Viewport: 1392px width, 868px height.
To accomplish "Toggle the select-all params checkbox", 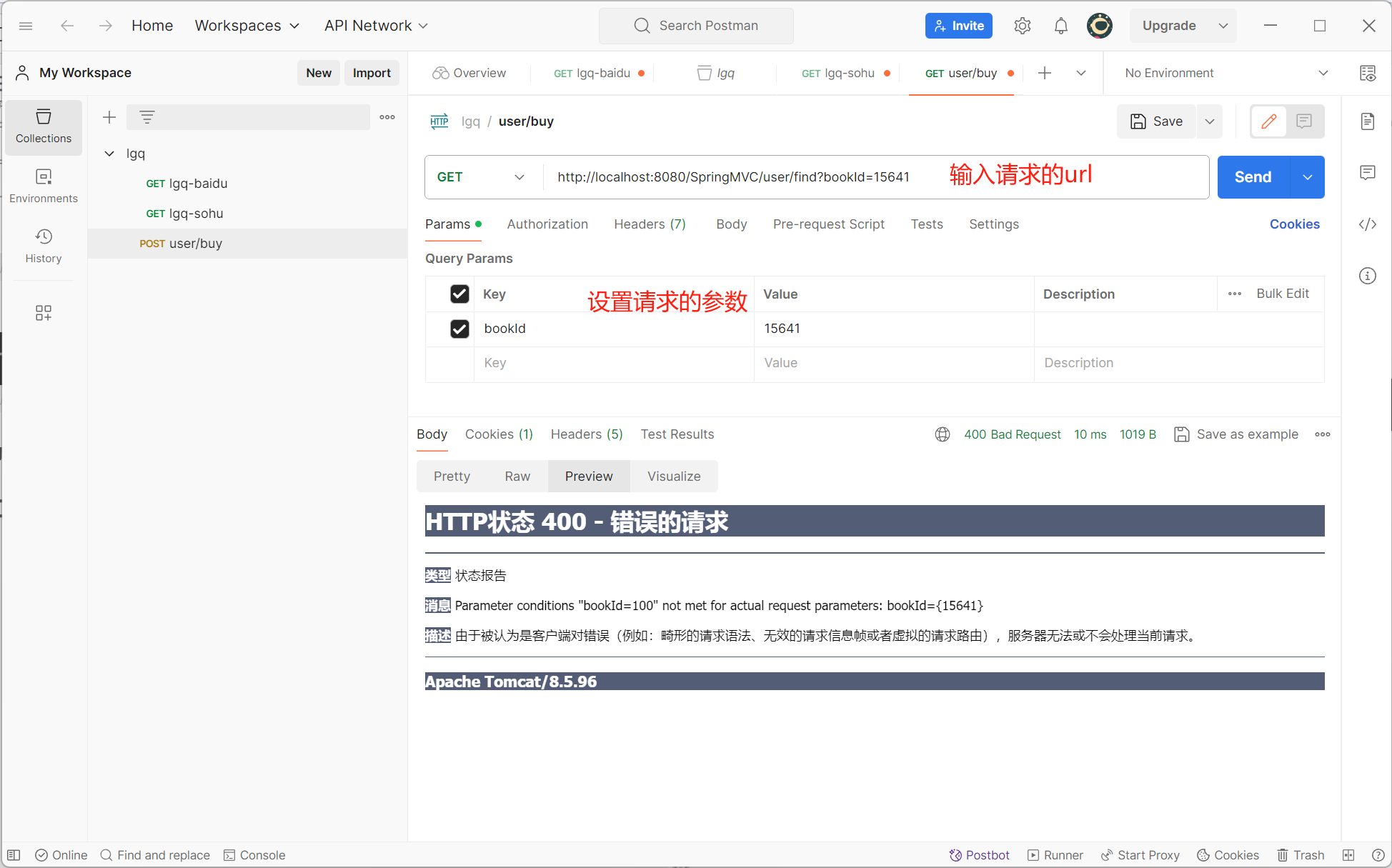I will tap(459, 294).
